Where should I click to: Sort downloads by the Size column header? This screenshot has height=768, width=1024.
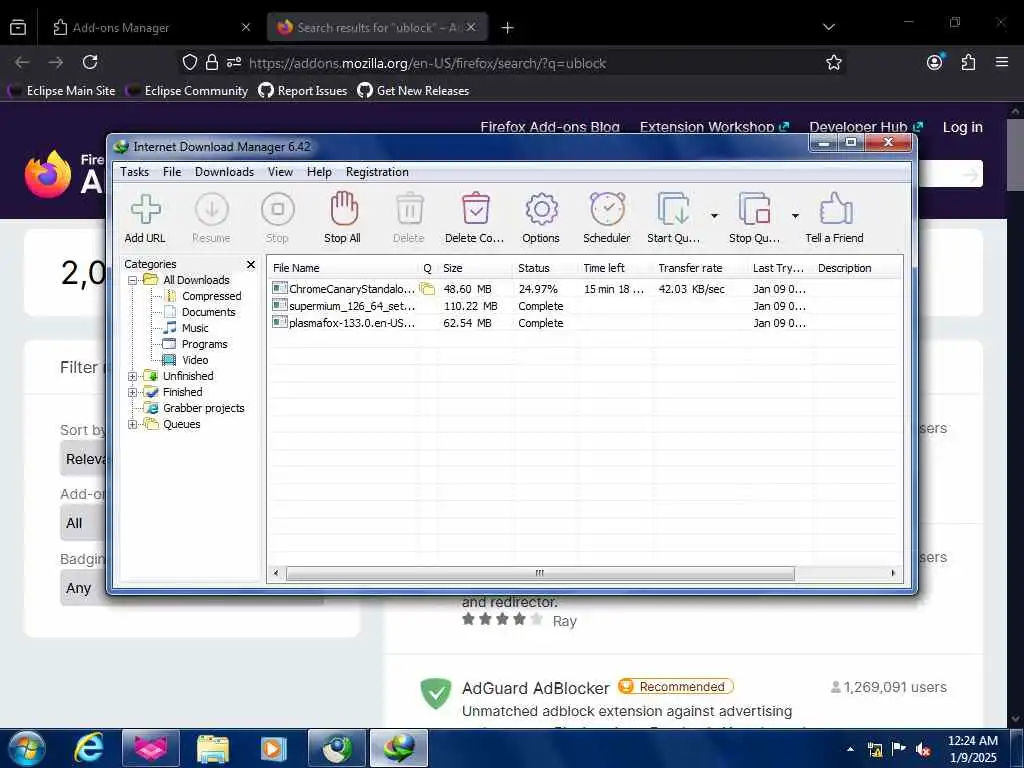[475, 268]
